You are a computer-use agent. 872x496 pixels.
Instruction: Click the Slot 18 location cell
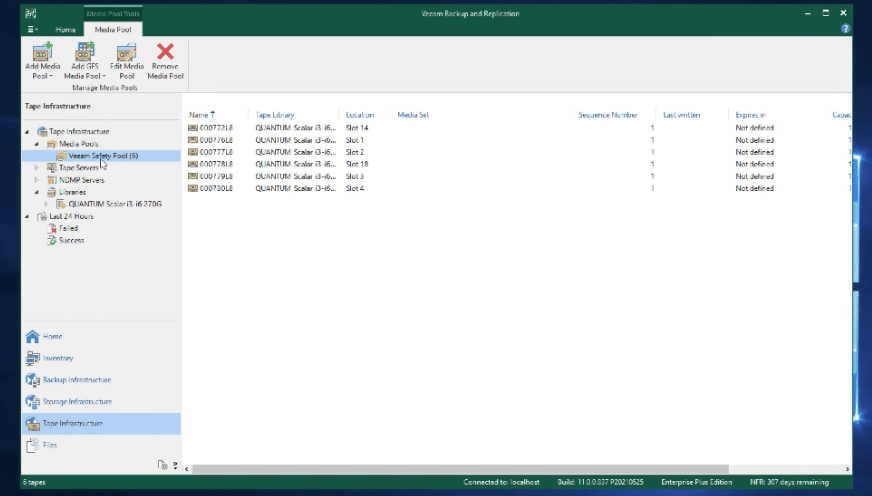tap(357, 164)
